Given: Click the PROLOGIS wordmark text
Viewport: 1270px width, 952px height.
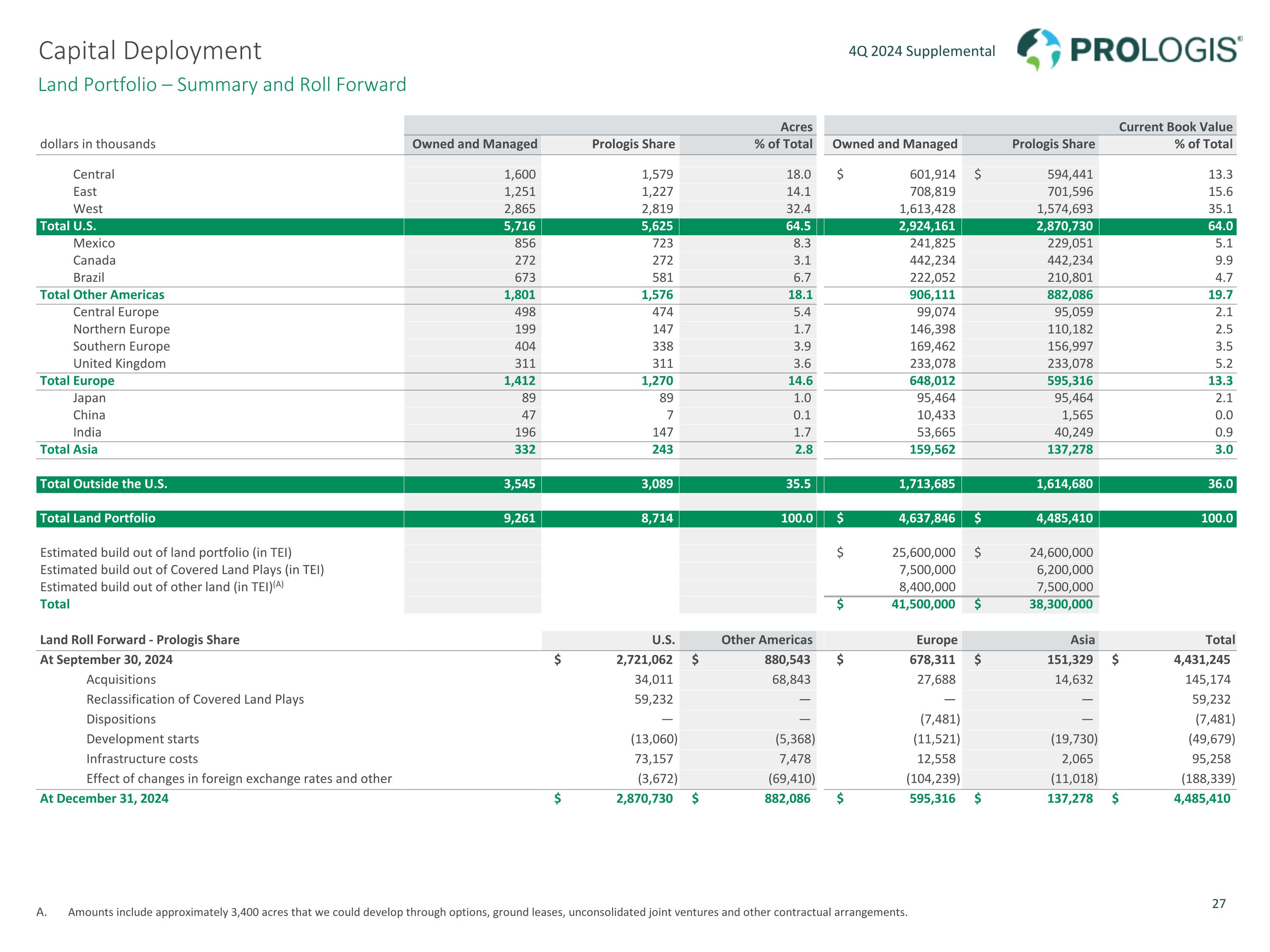Looking at the screenshot, I should [1154, 50].
